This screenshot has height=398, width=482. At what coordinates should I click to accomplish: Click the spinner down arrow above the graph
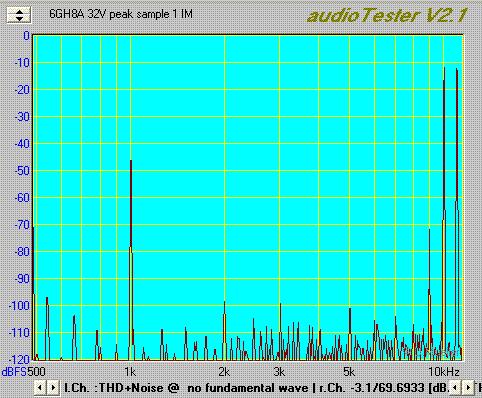point(19,19)
